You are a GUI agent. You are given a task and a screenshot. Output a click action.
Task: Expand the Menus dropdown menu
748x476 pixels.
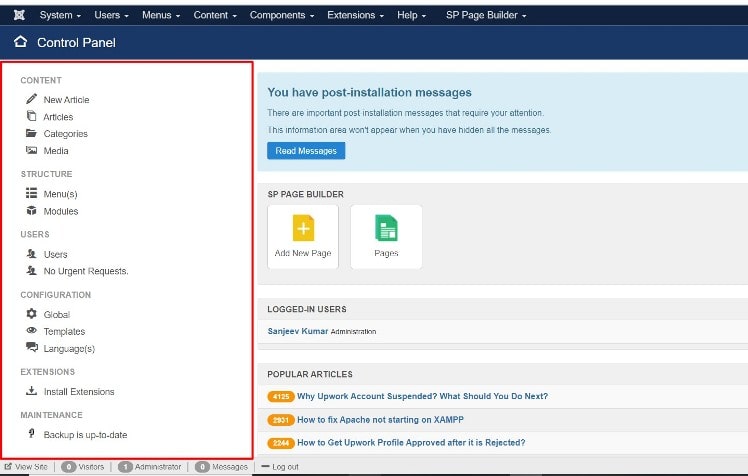(161, 15)
